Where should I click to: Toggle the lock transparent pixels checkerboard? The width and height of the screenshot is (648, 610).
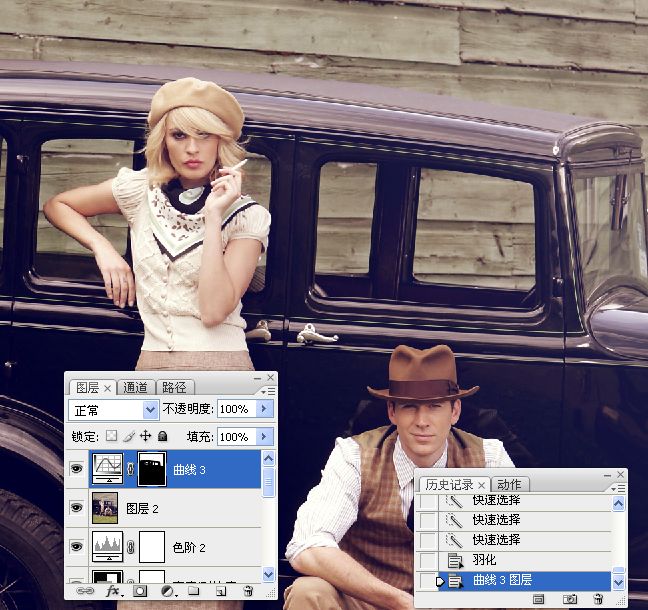111,437
